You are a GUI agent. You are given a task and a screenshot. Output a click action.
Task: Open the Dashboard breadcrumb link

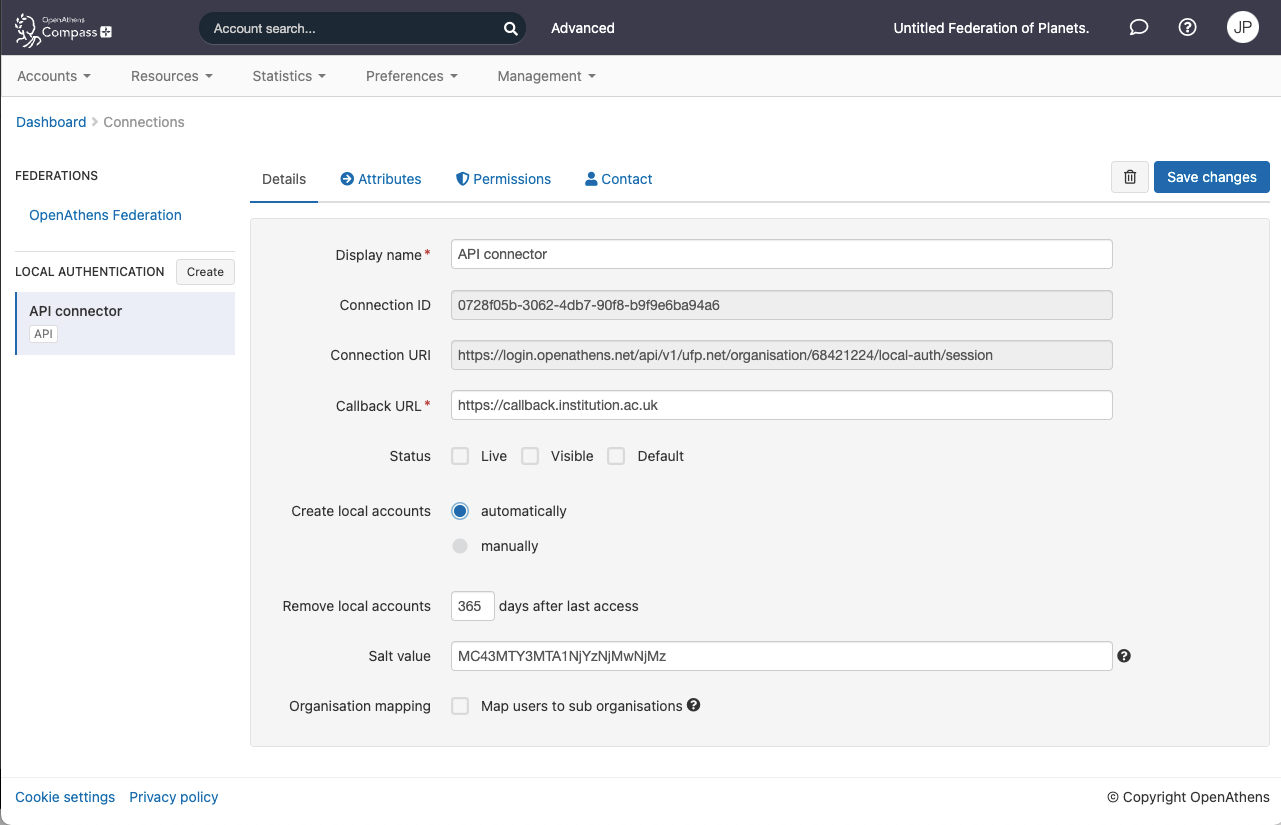(51, 121)
